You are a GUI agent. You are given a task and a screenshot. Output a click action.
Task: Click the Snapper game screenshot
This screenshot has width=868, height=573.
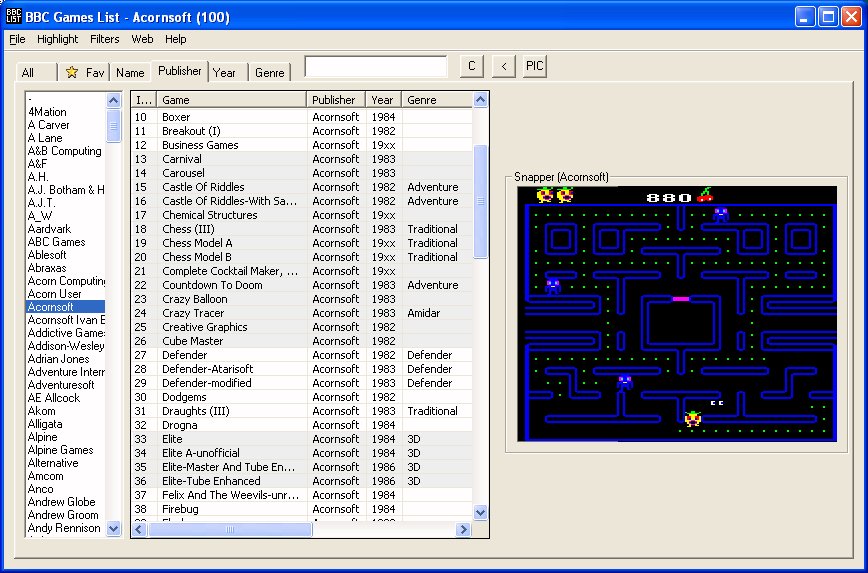pos(677,314)
